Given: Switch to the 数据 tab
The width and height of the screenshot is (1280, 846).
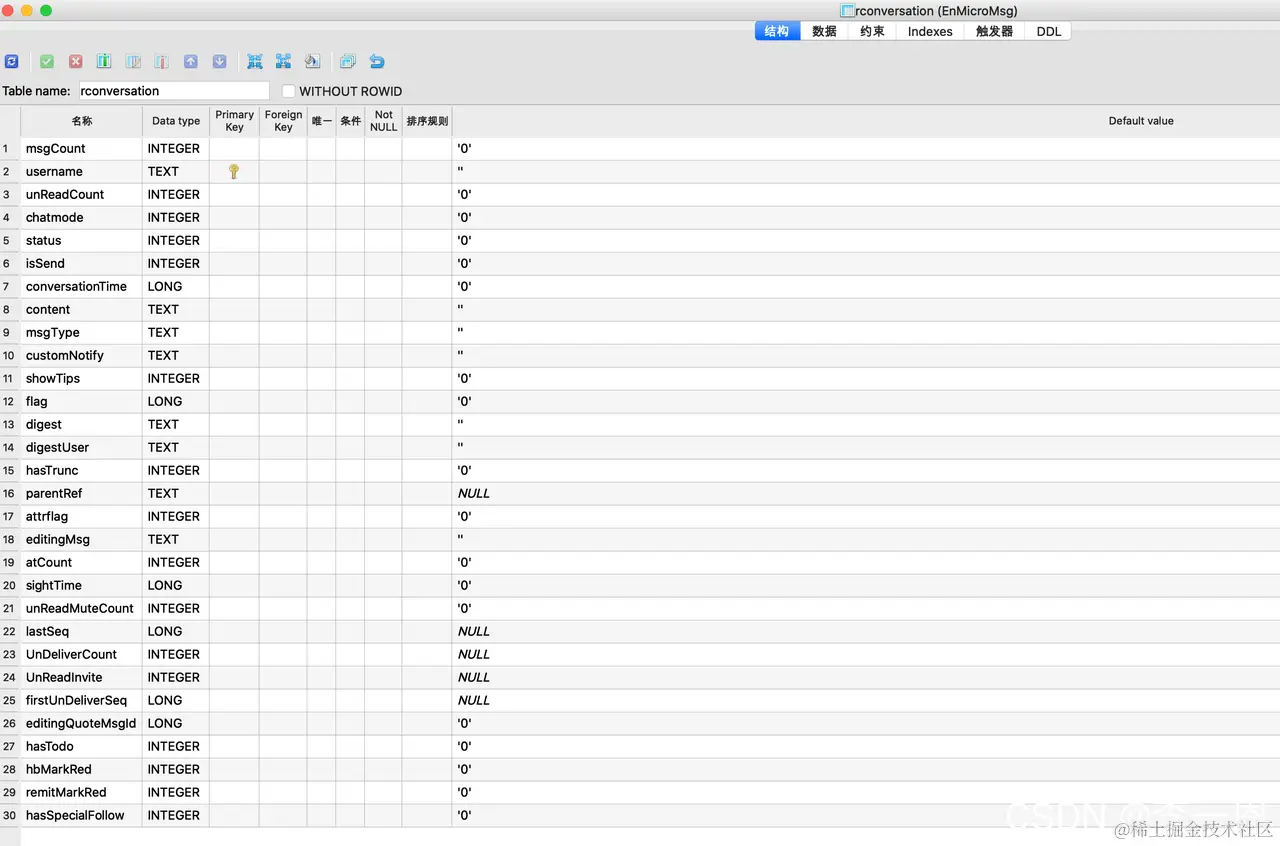Looking at the screenshot, I should 825,31.
